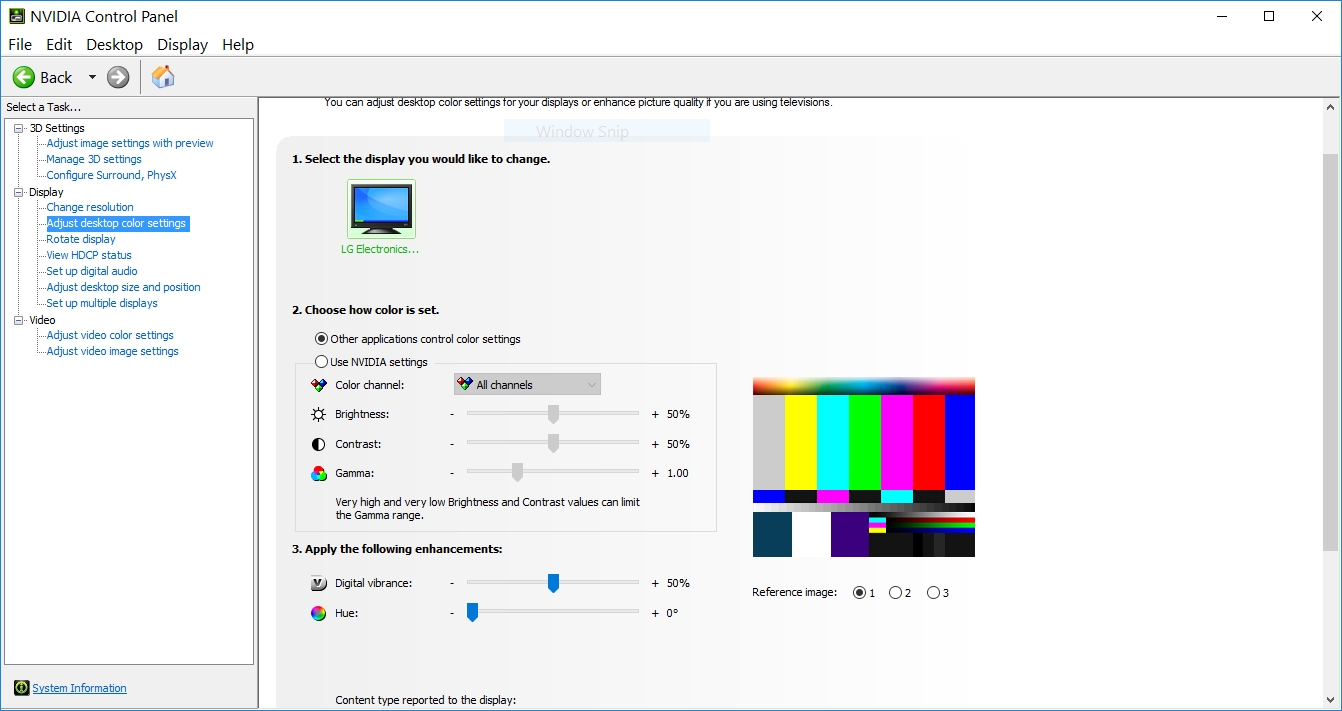This screenshot has width=1342, height=711.
Task: Open the Desktop menu
Action: [x=115, y=45]
